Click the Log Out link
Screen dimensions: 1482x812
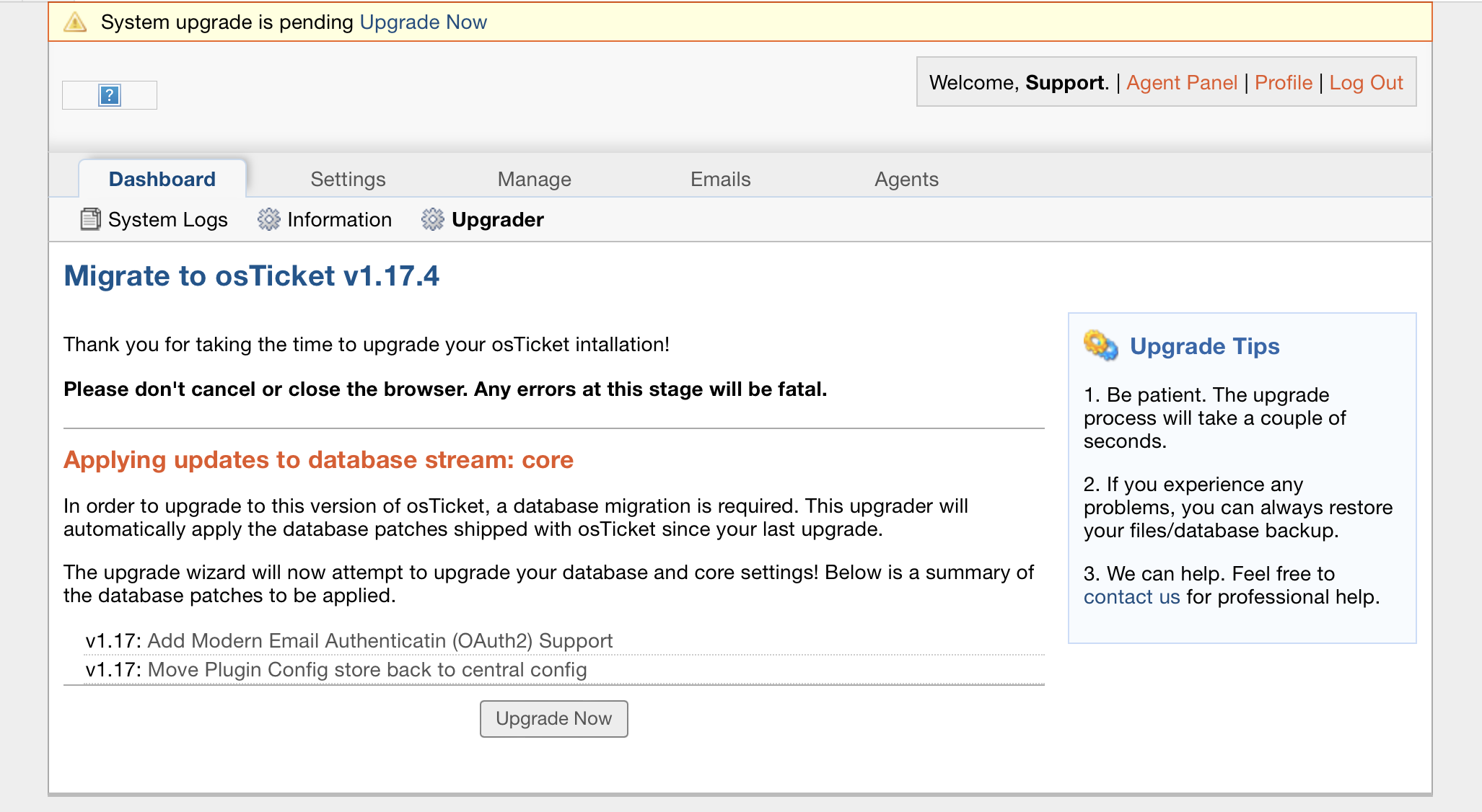coord(1366,82)
